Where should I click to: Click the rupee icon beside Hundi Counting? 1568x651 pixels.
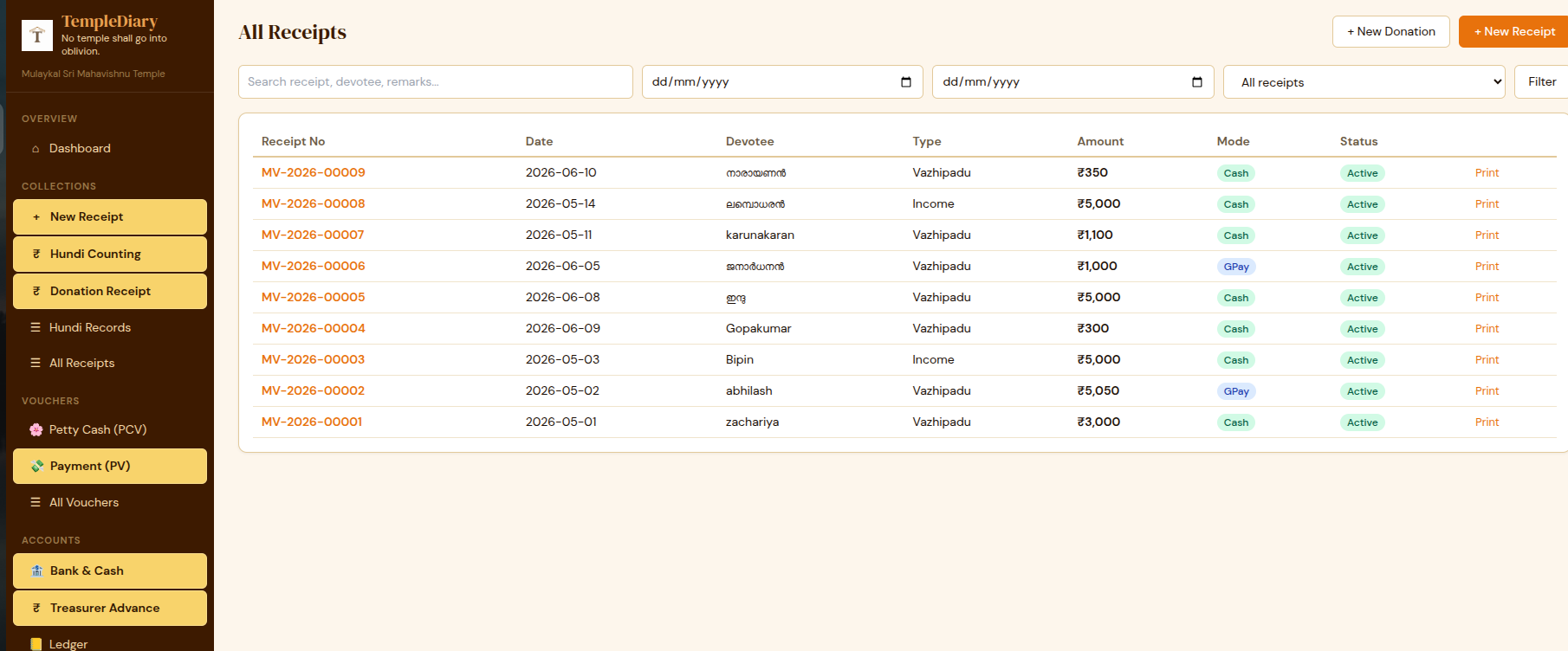click(36, 255)
